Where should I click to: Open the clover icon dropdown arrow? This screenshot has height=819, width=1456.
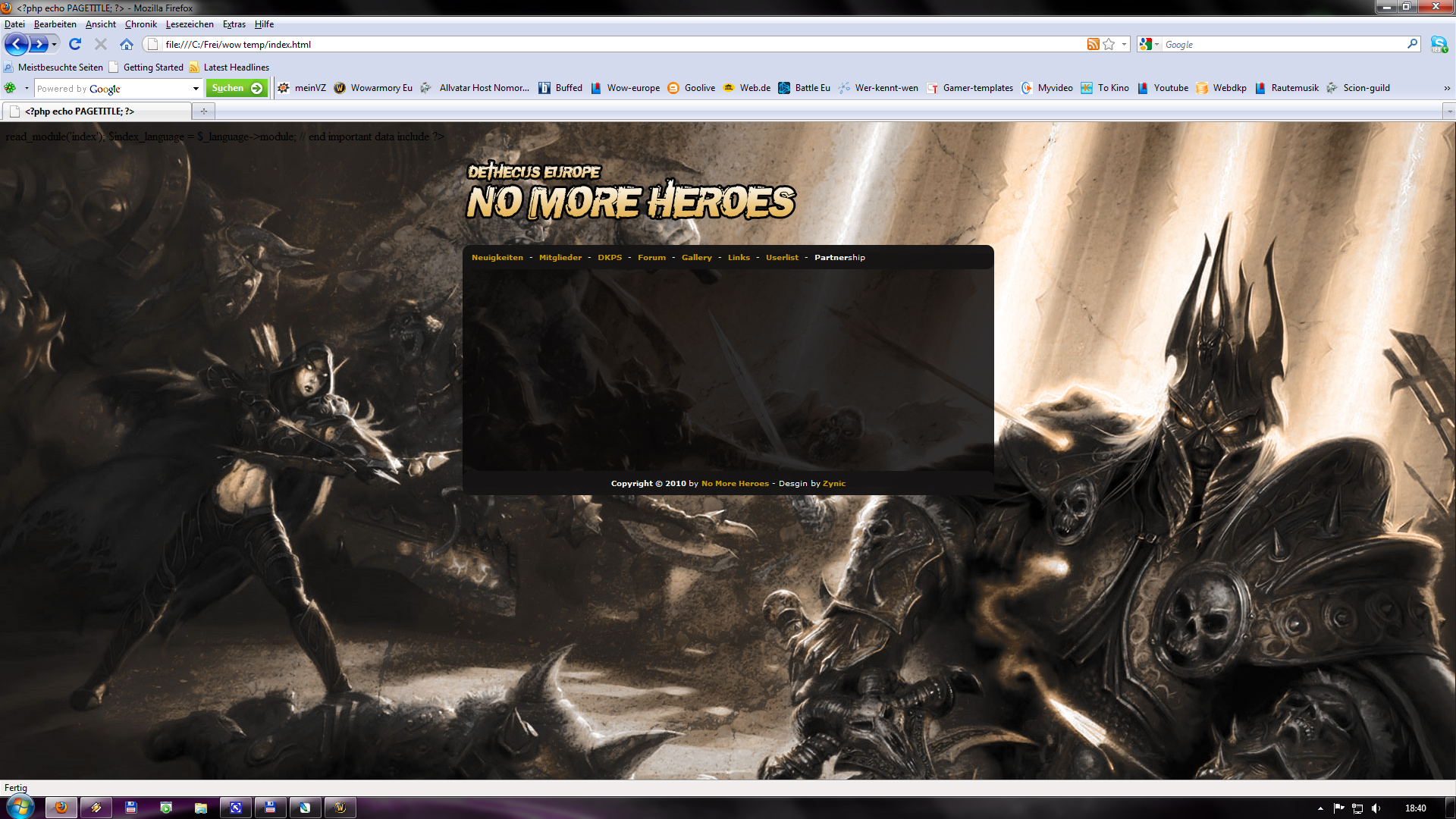point(27,89)
